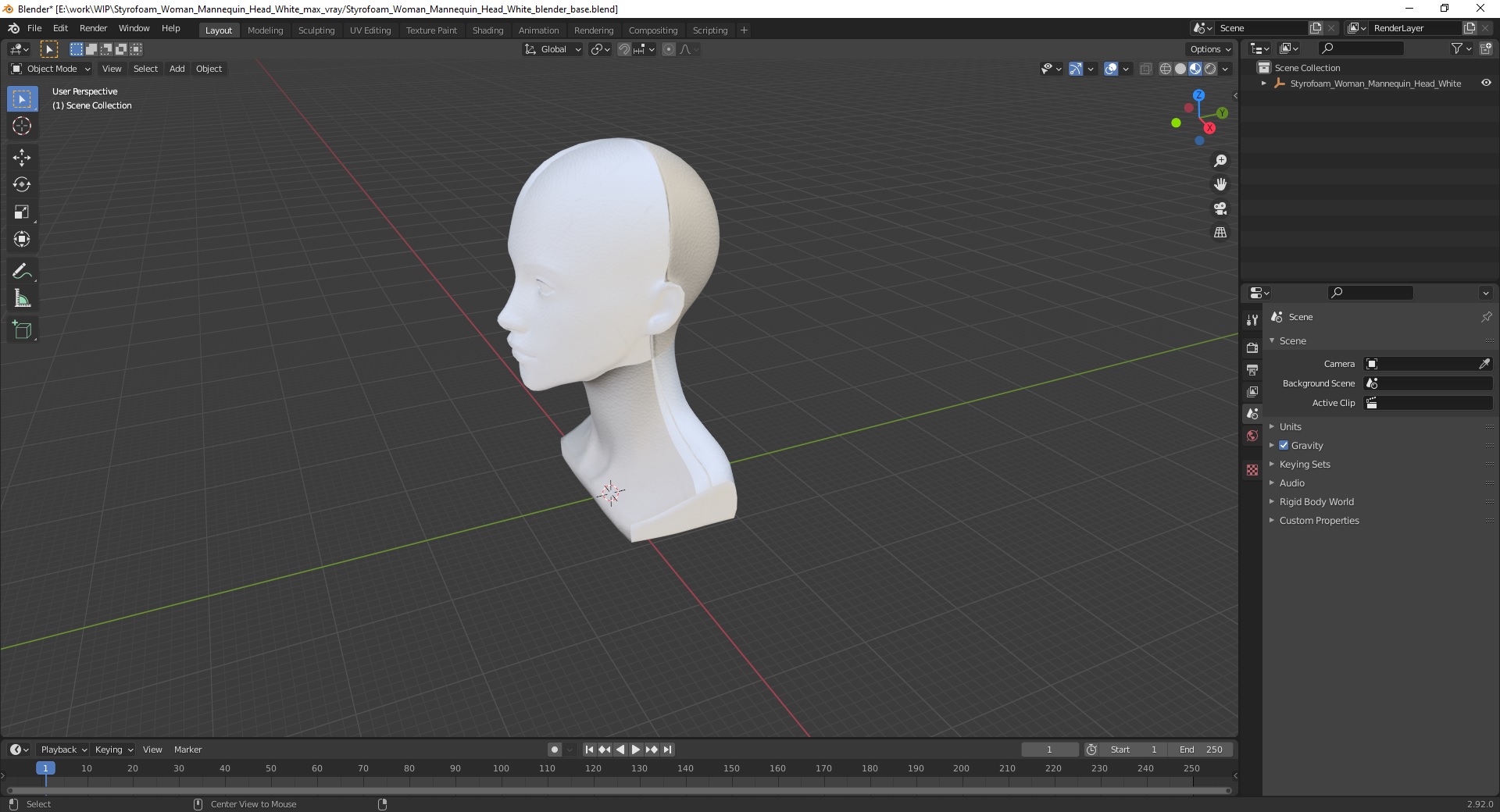This screenshot has height=812, width=1500.
Task: Jump to the timeline end frame
Action: coord(667,750)
